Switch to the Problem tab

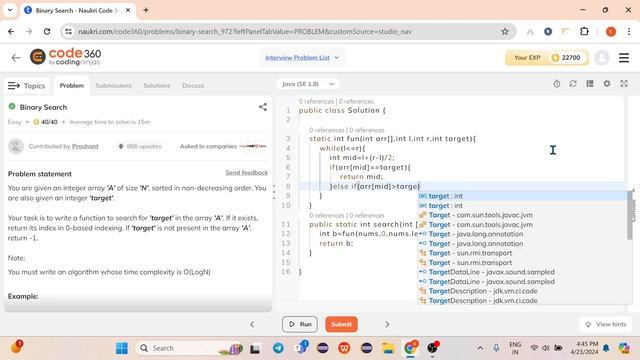point(71,86)
